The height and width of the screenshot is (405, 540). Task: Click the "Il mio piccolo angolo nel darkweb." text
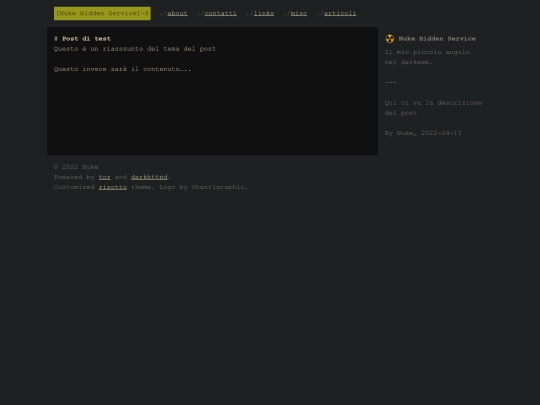tap(427, 57)
